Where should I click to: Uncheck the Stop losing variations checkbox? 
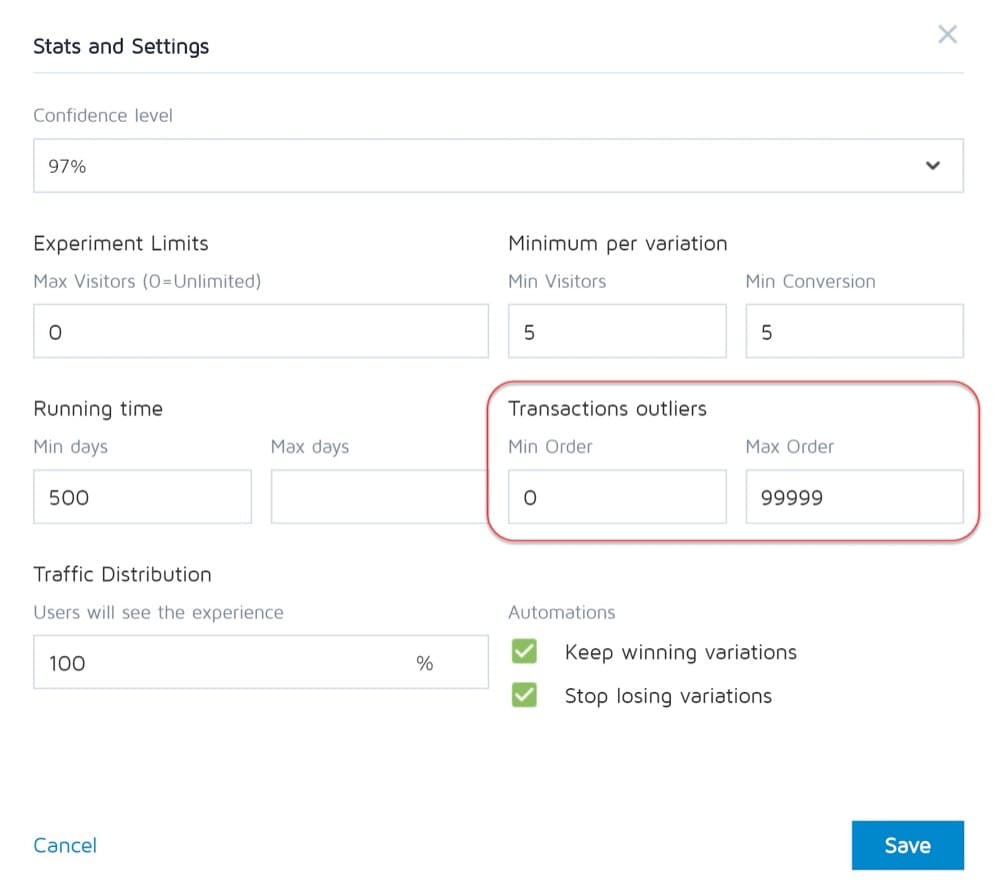pos(524,695)
